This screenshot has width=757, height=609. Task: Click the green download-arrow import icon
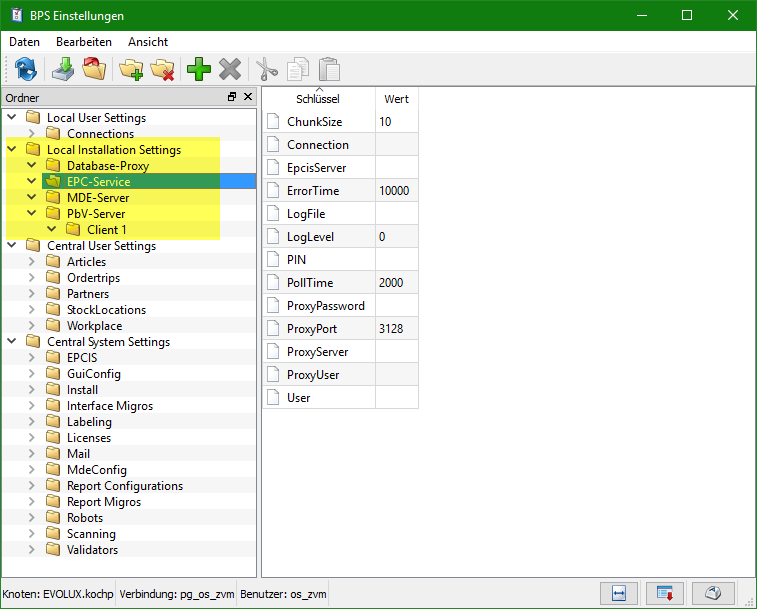[63, 69]
